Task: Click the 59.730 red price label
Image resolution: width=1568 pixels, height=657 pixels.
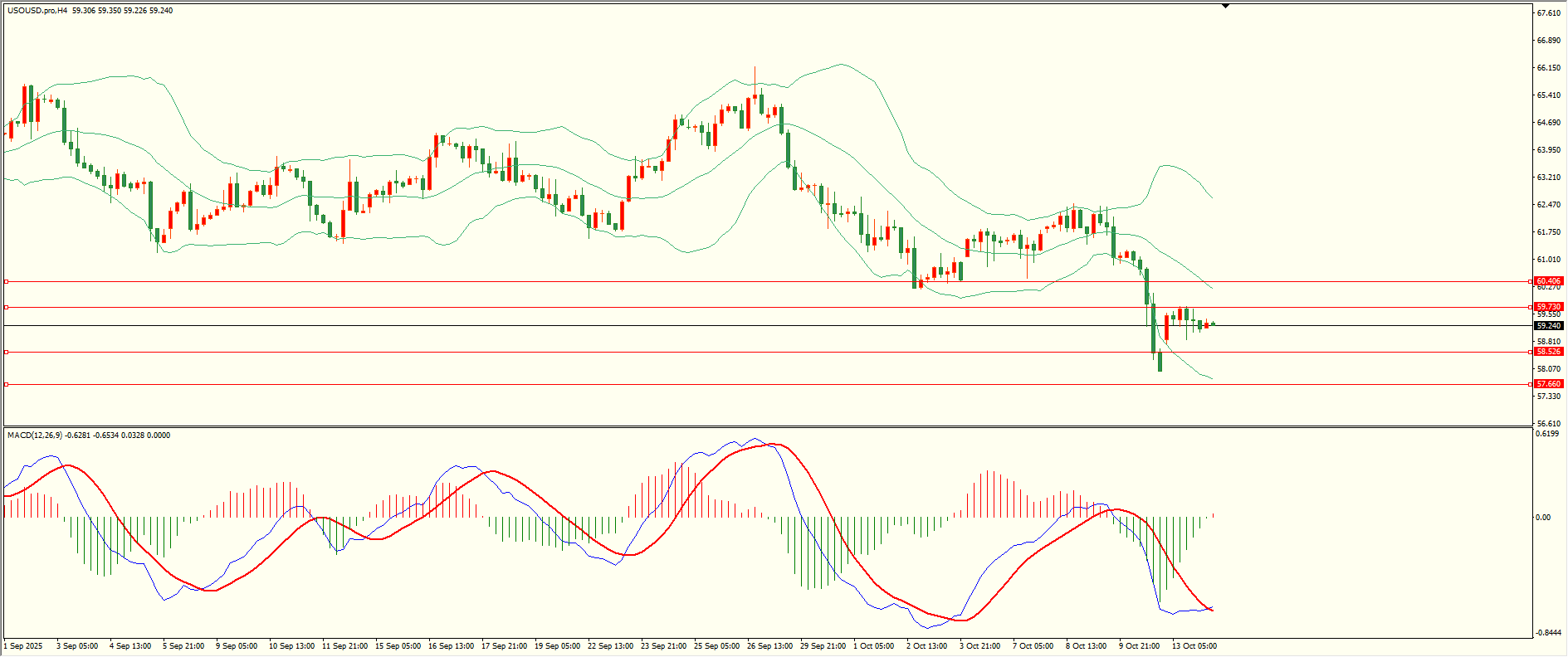Action: pos(1548,307)
